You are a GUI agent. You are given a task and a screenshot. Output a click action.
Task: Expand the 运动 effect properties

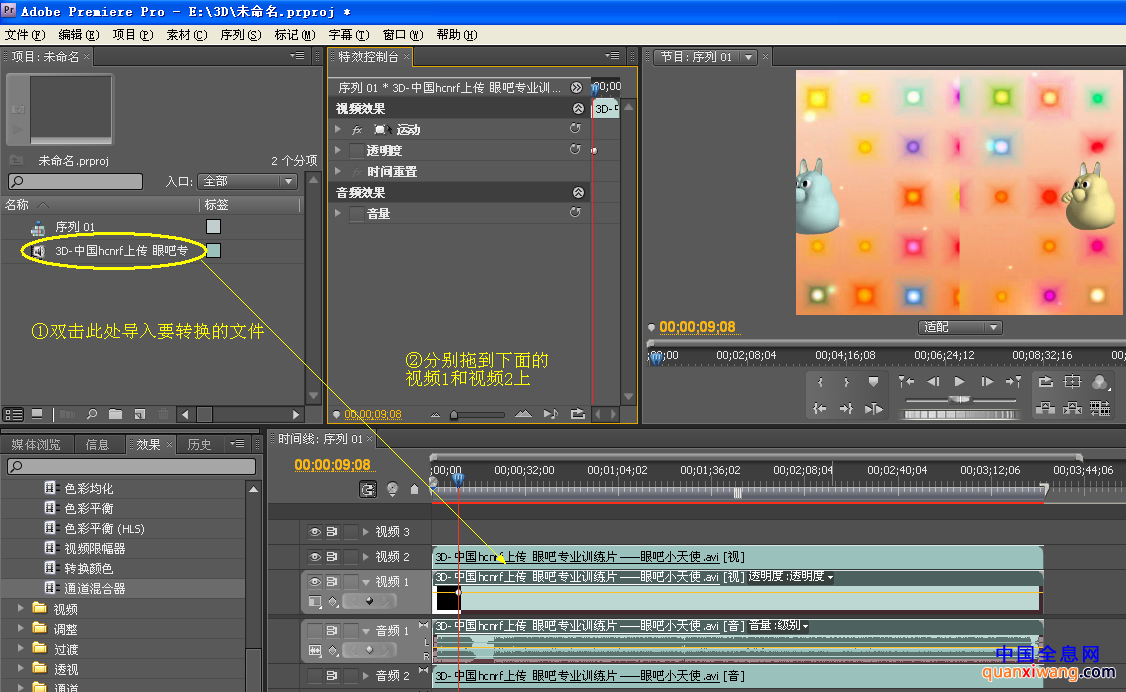338,129
